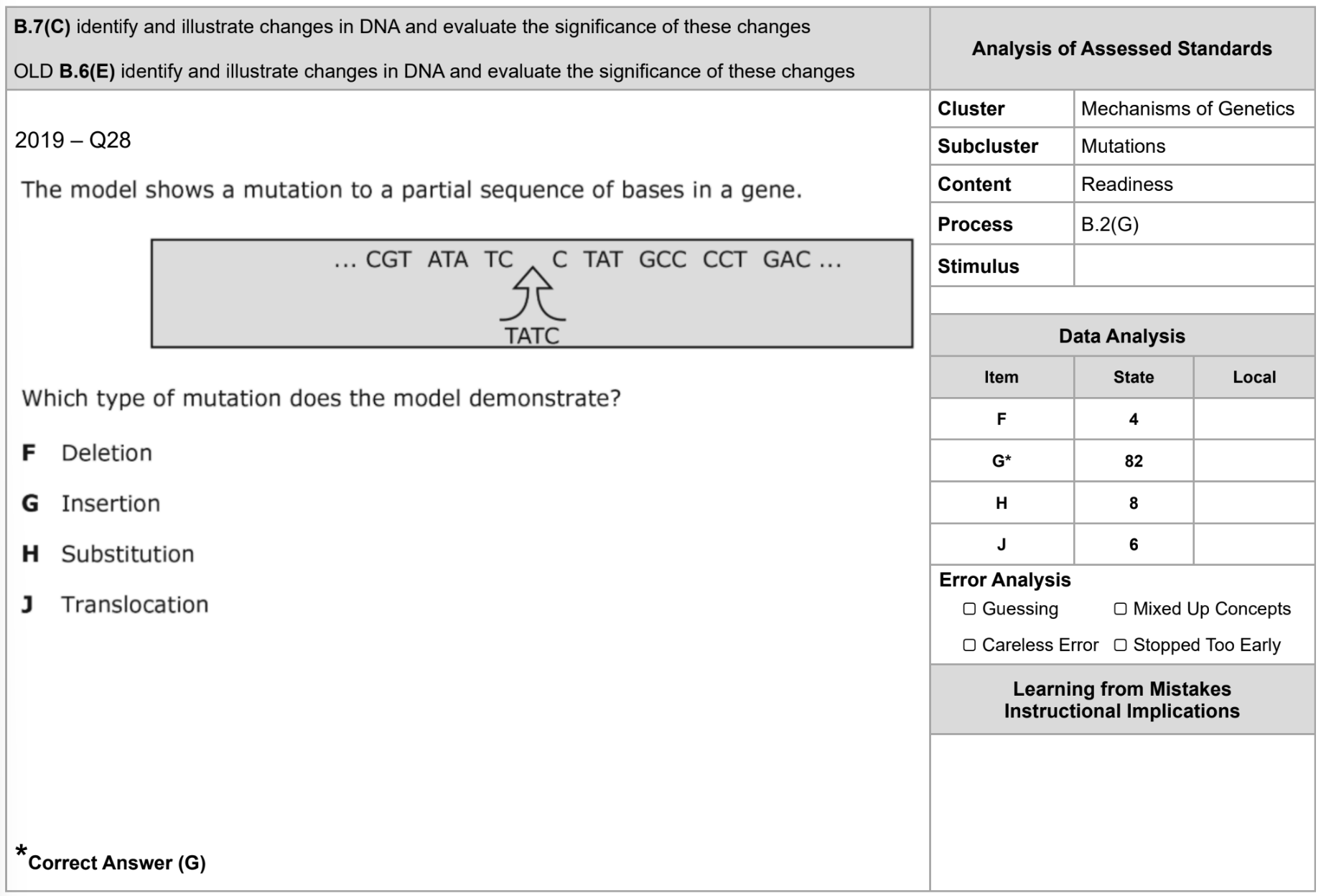Select answer choice H Substitution

[108, 554]
